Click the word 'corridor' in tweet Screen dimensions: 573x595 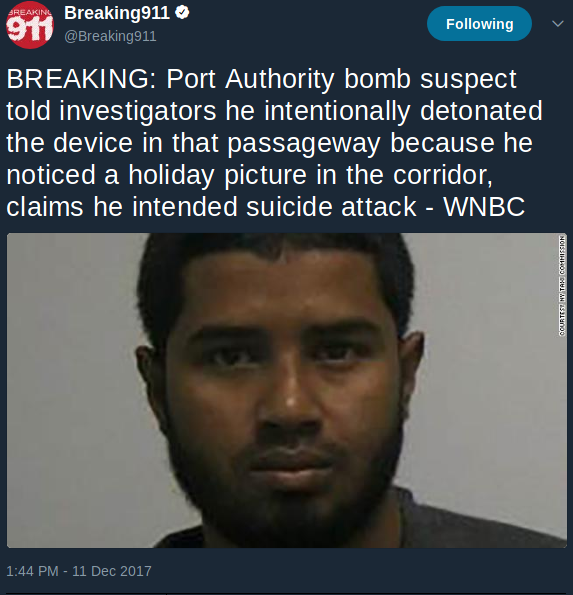tap(442, 175)
